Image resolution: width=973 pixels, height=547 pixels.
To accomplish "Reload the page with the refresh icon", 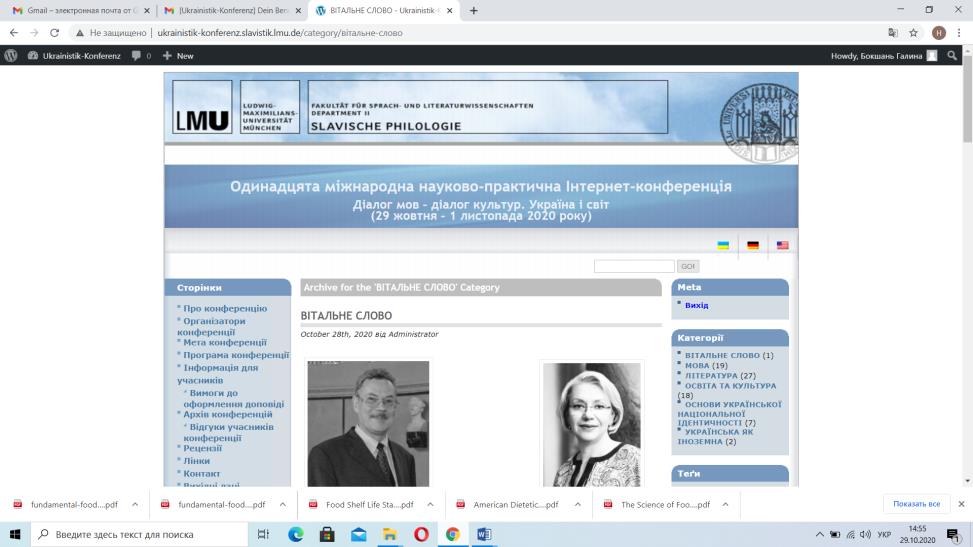I will click(x=55, y=33).
